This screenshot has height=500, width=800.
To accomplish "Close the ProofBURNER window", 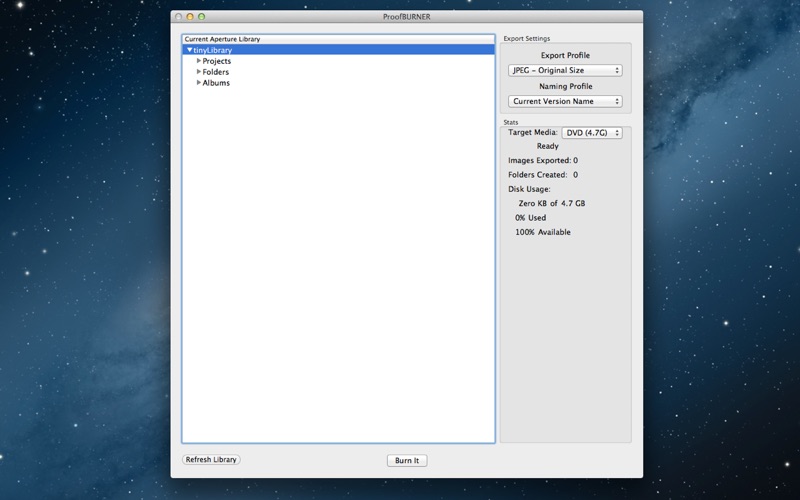I will [178, 17].
